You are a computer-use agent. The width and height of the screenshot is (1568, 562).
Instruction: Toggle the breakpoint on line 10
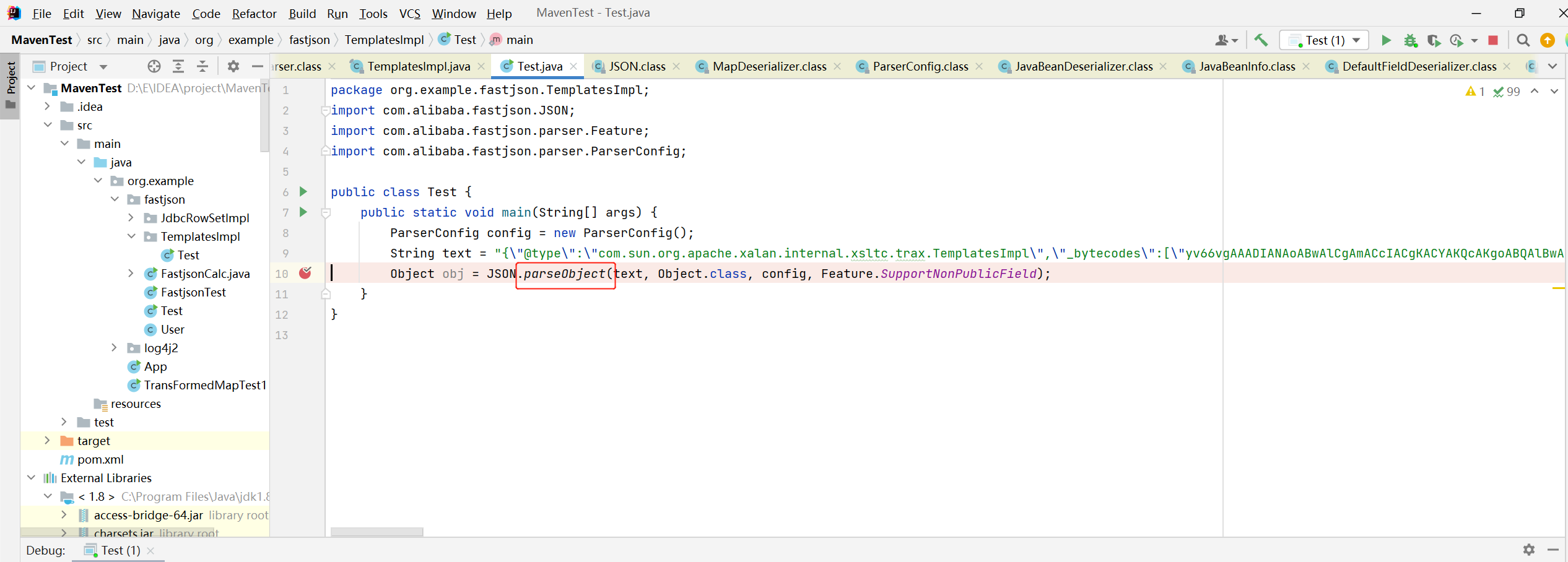[x=305, y=273]
